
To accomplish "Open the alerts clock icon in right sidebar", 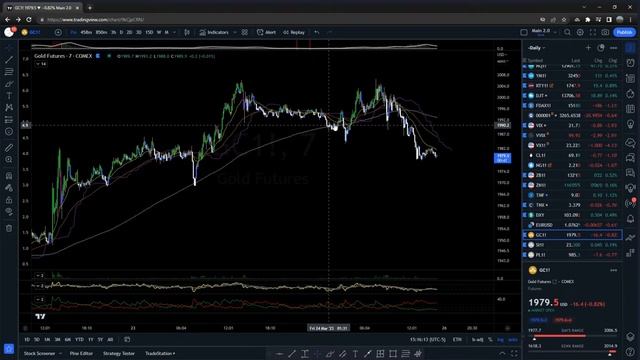I will [631, 63].
